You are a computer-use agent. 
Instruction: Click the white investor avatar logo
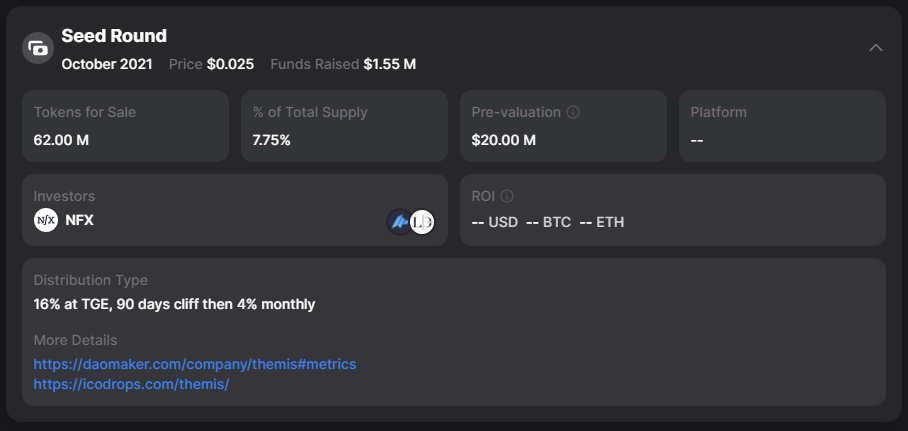pos(422,222)
